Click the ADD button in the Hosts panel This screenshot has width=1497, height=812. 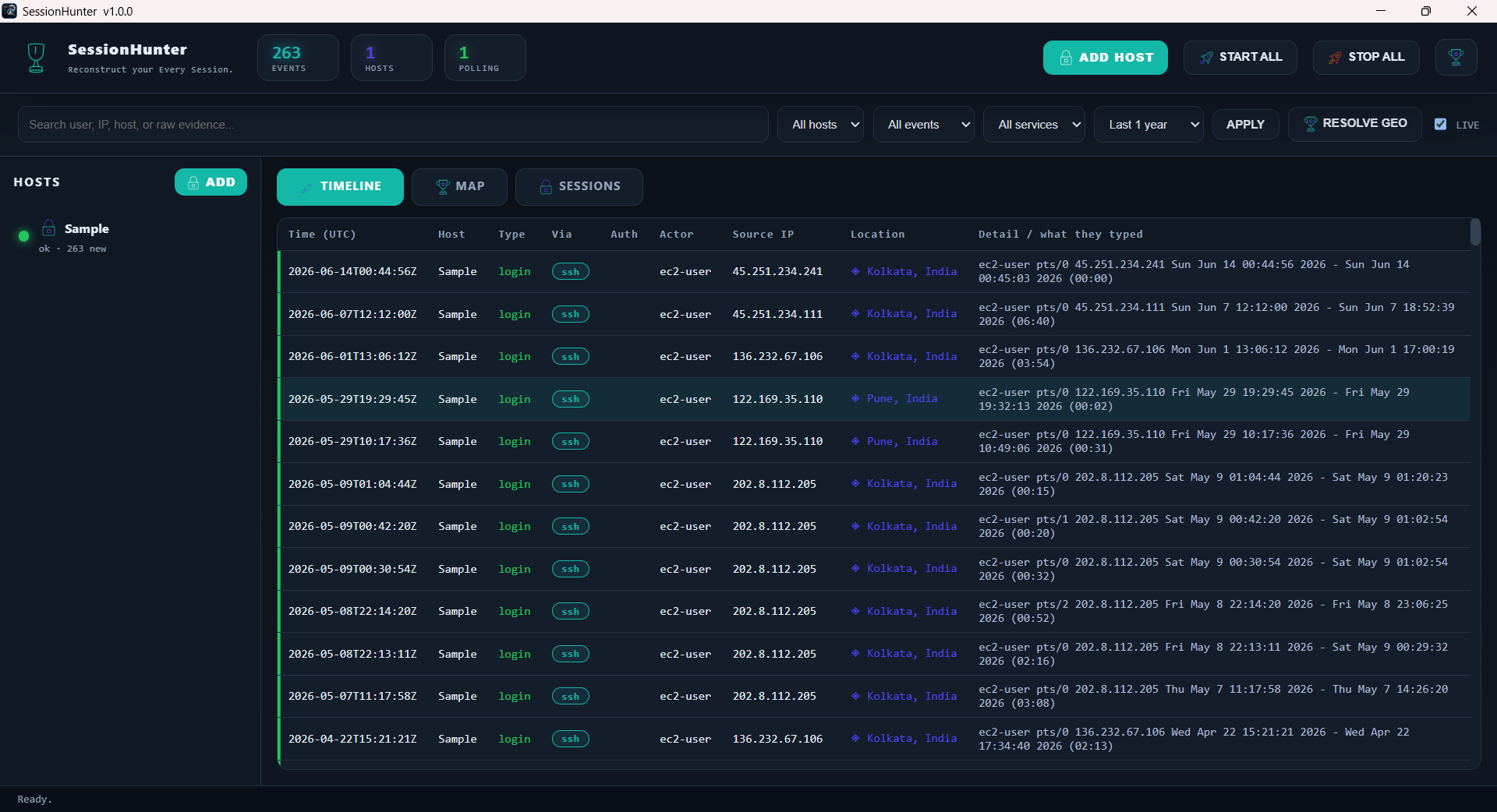[x=211, y=182]
